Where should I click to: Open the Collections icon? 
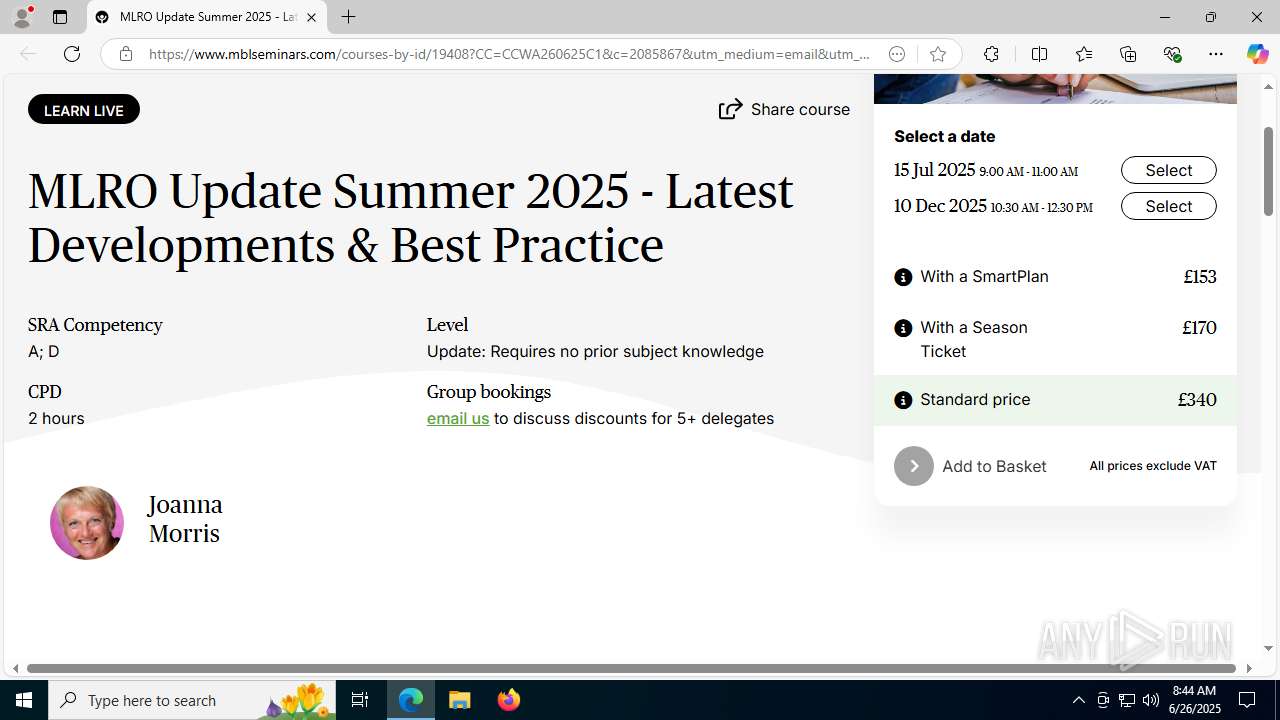(1128, 54)
